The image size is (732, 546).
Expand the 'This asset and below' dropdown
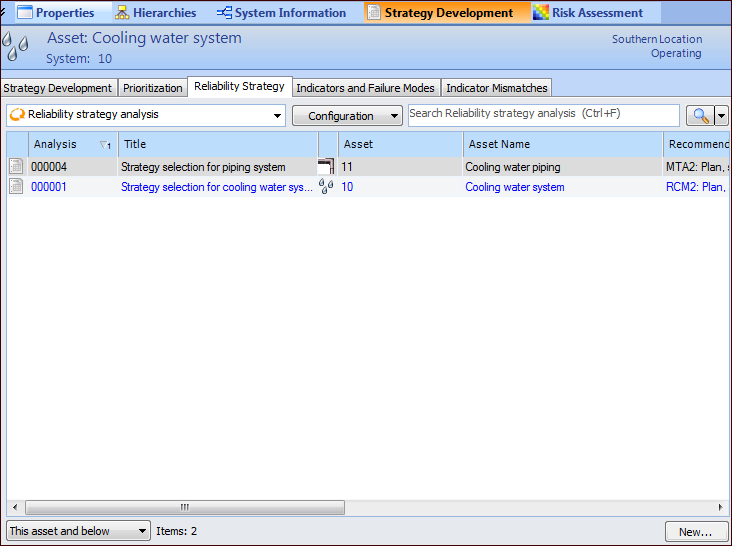pos(78,531)
